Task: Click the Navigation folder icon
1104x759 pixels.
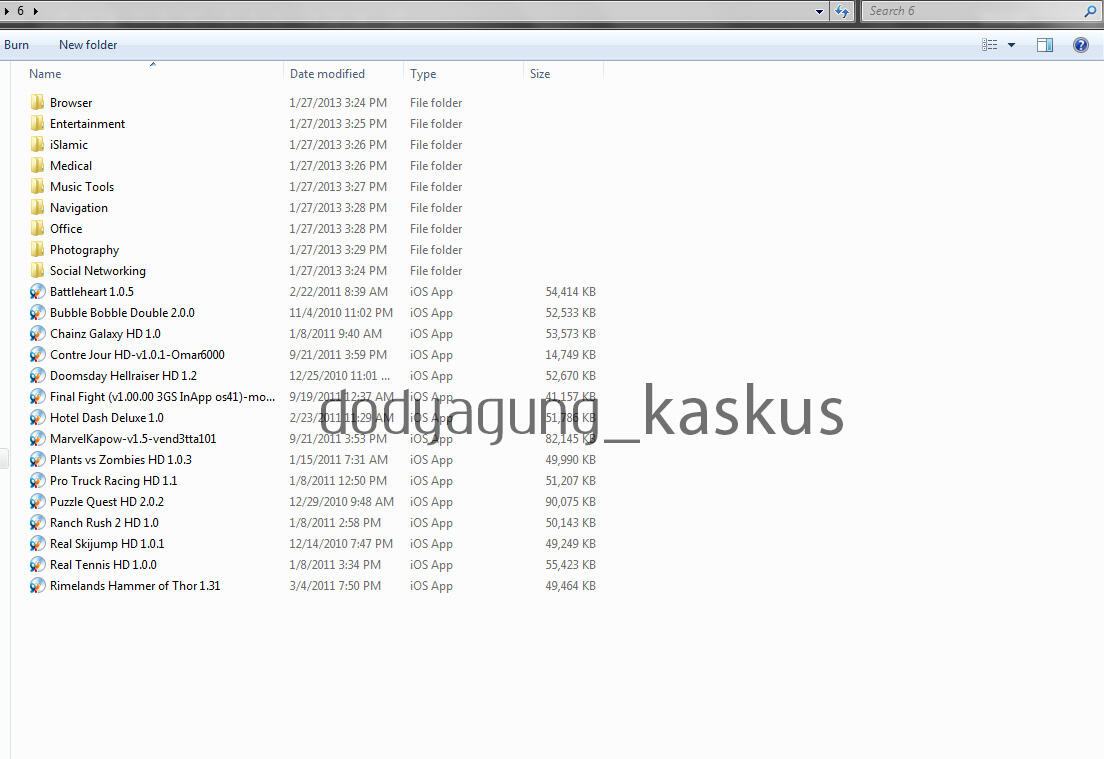Action: point(37,208)
